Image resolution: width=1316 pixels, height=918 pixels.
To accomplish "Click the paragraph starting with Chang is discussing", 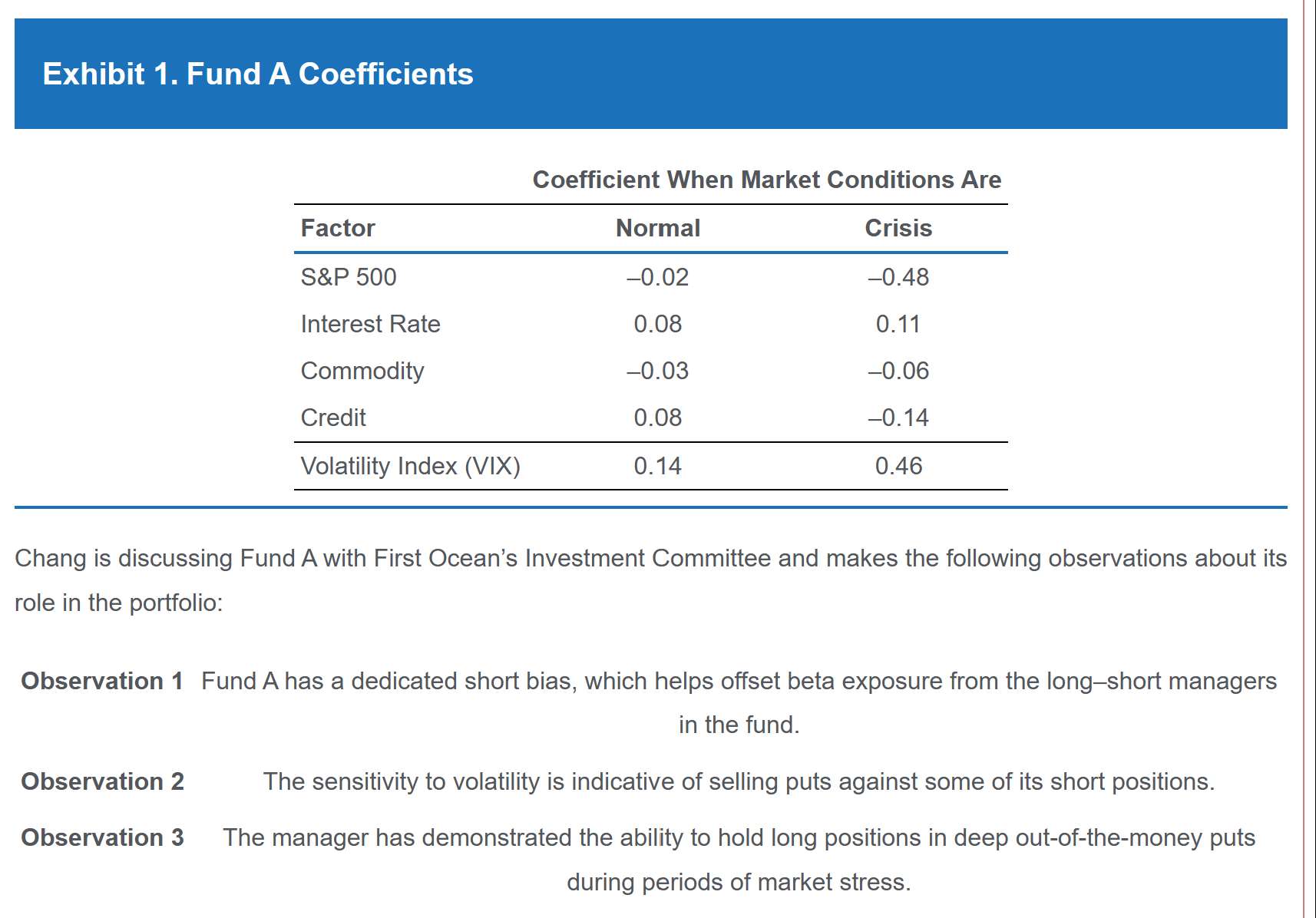I will (x=650, y=580).
